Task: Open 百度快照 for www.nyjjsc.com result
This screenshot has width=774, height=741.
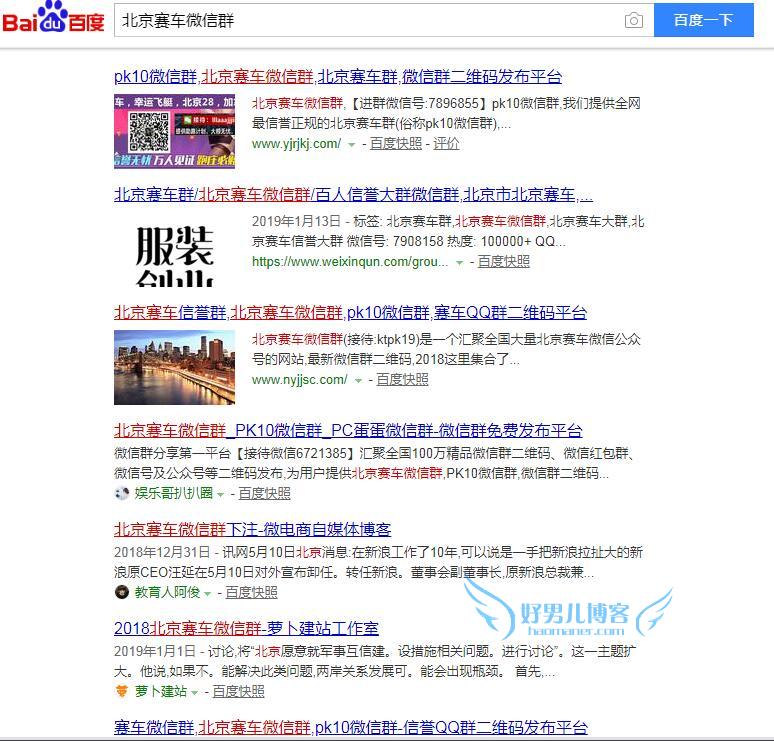Action: (x=402, y=380)
